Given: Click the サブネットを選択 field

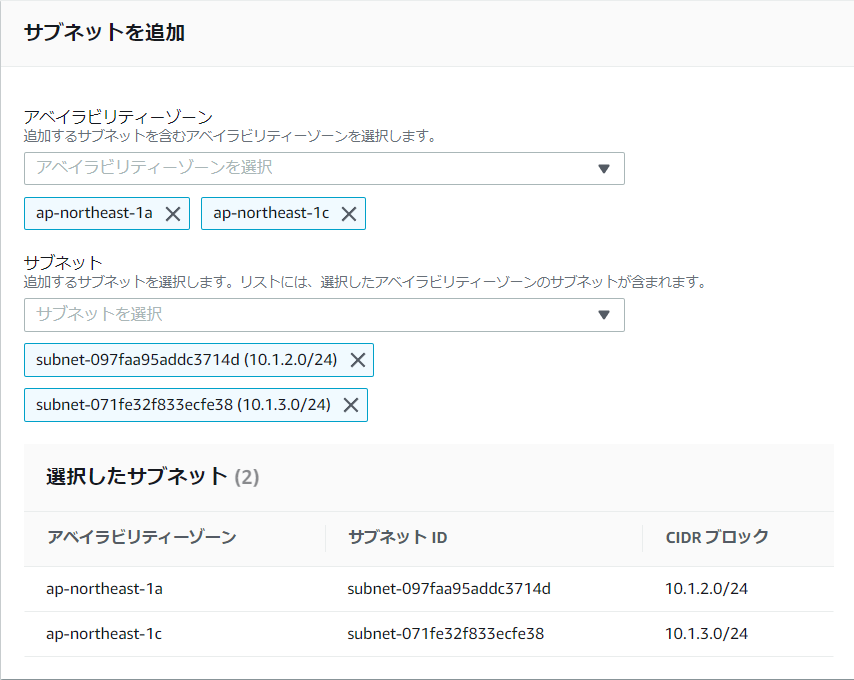Looking at the screenshot, I should click(324, 315).
